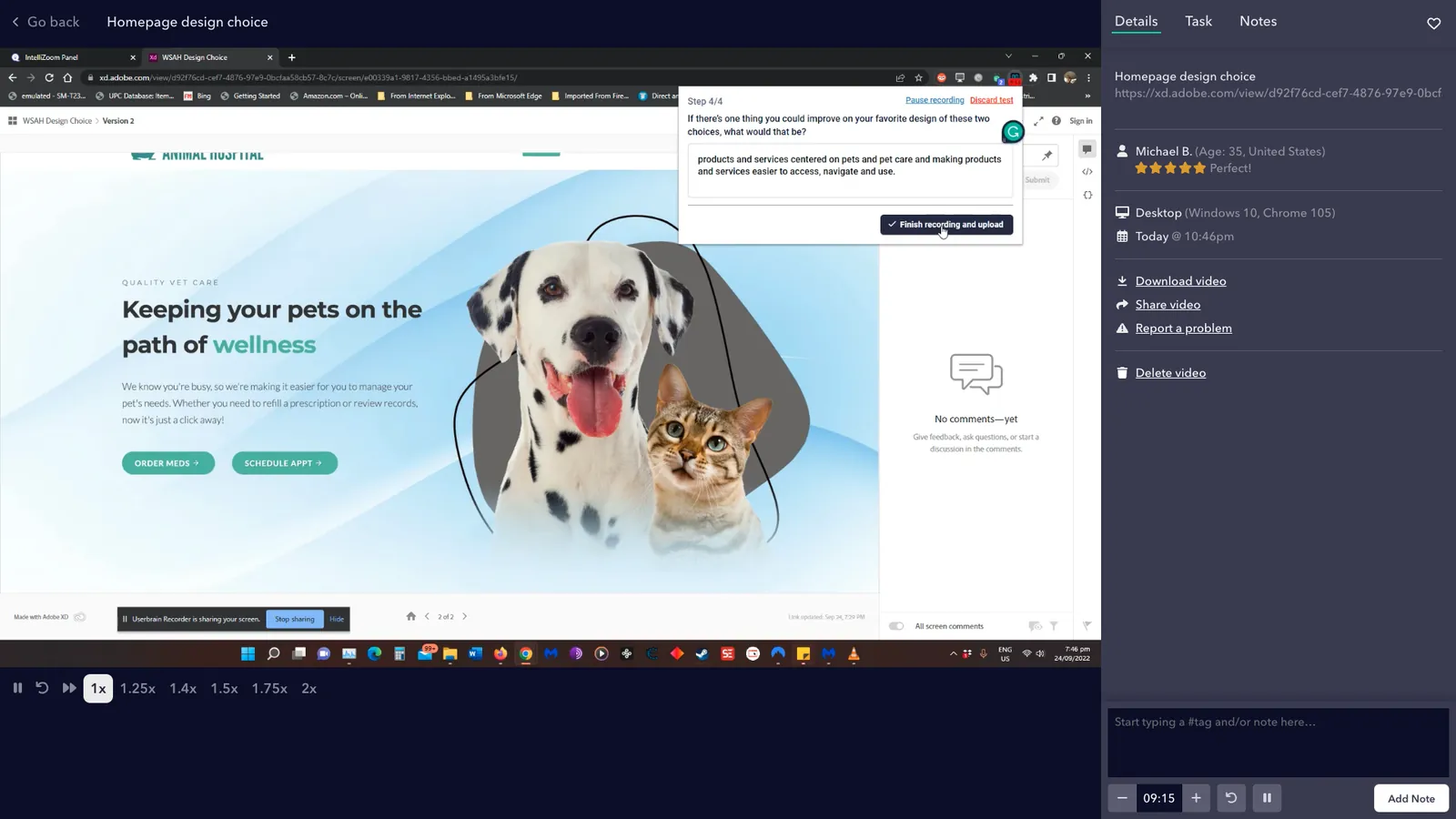
Task: Click the prototype home icon
Action: coord(411,616)
